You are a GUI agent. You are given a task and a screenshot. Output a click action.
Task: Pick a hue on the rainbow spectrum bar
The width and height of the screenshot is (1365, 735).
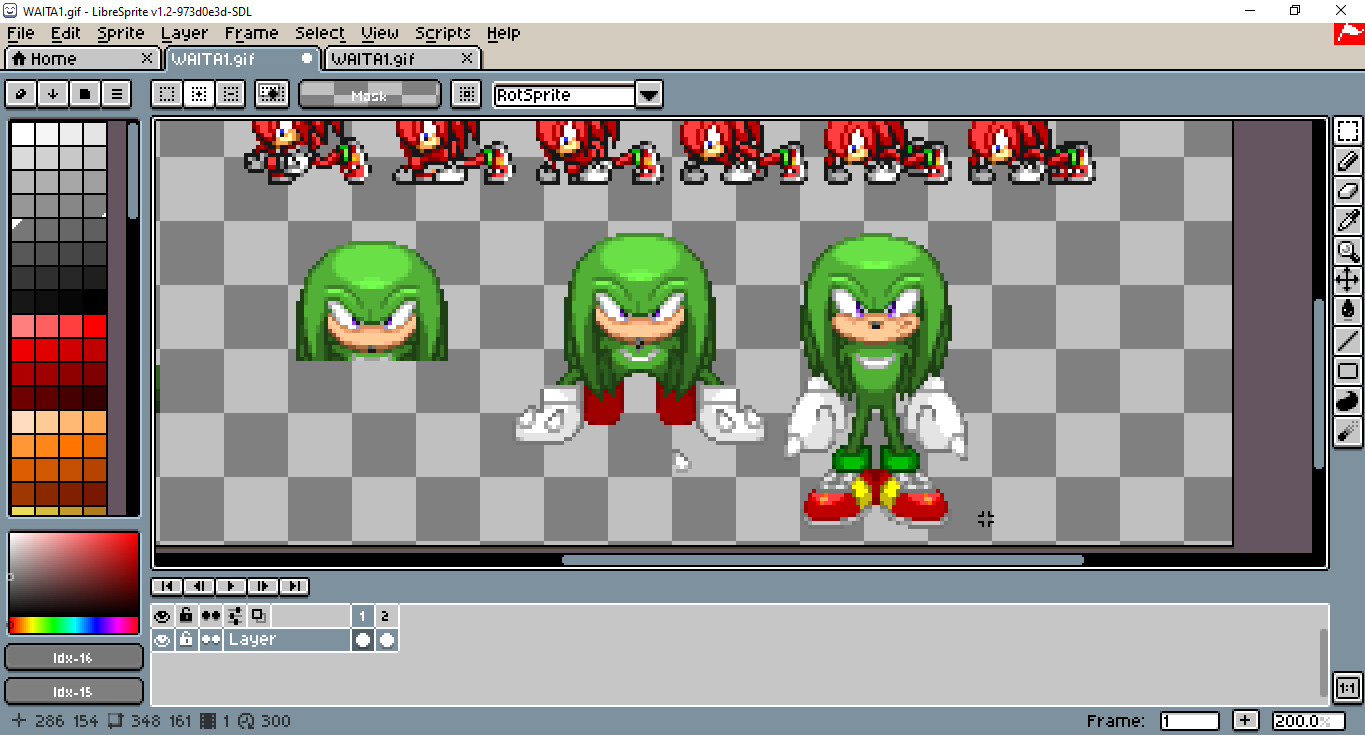pos(74,625)
